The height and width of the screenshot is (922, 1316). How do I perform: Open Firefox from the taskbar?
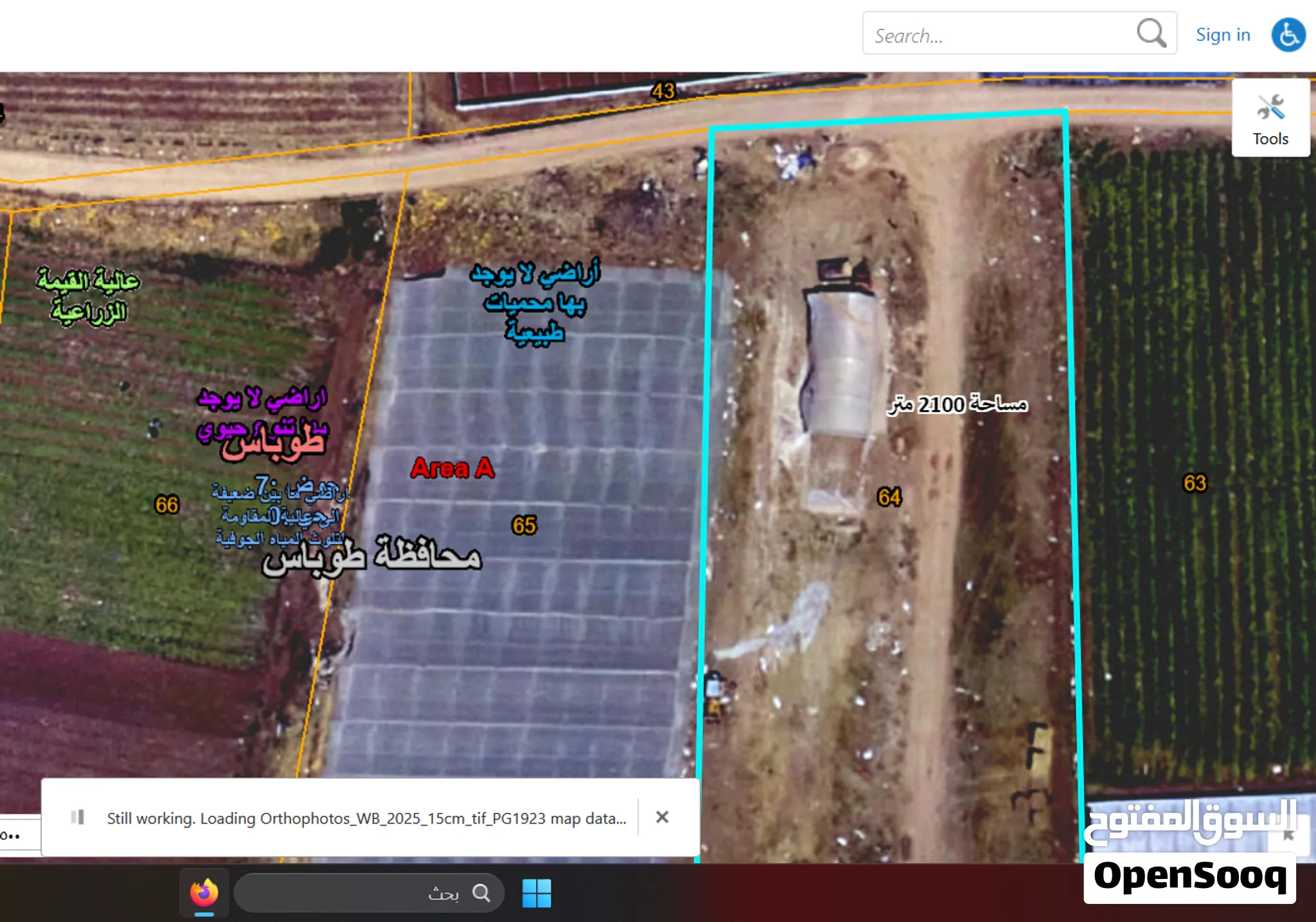pyautogui.click(x=204, y=893)
